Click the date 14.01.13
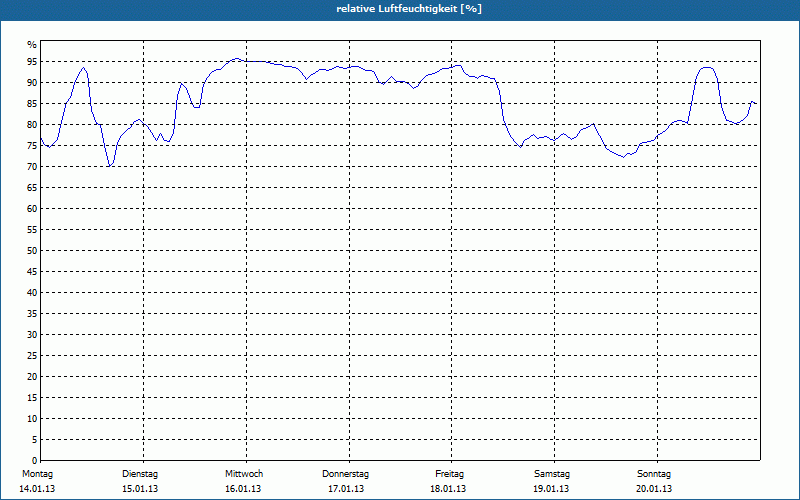This screenshot has height=500, width=800. 37,489
